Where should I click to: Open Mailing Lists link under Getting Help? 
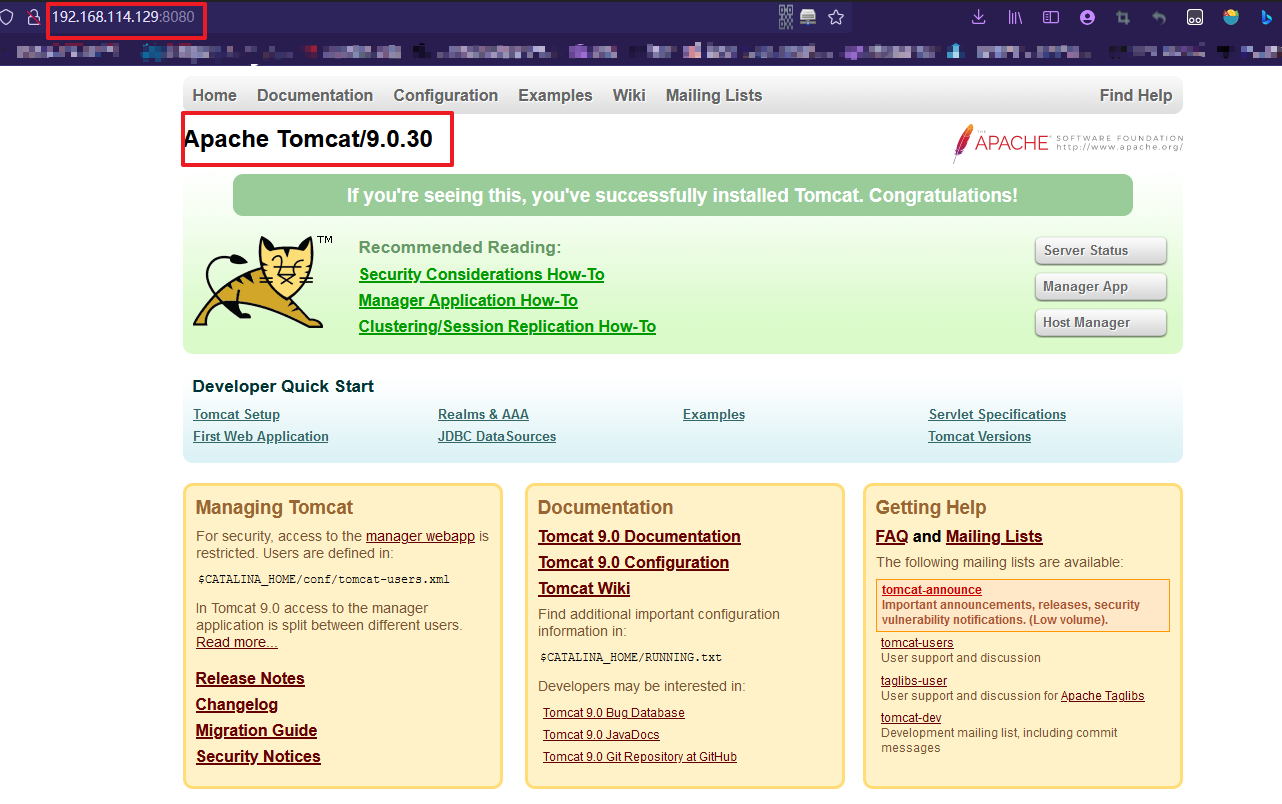(994, 536)
